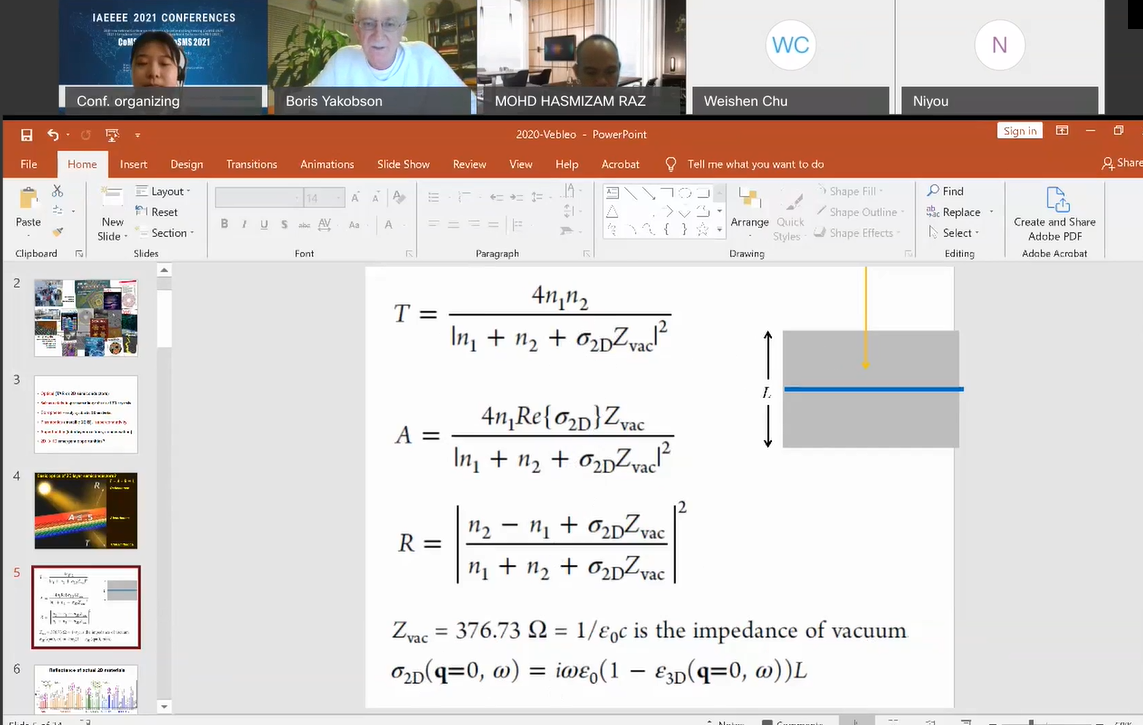Expand the Customize Quick Access Toolbar arrow
Screen dimensions: 1143x725
point(137,135)
